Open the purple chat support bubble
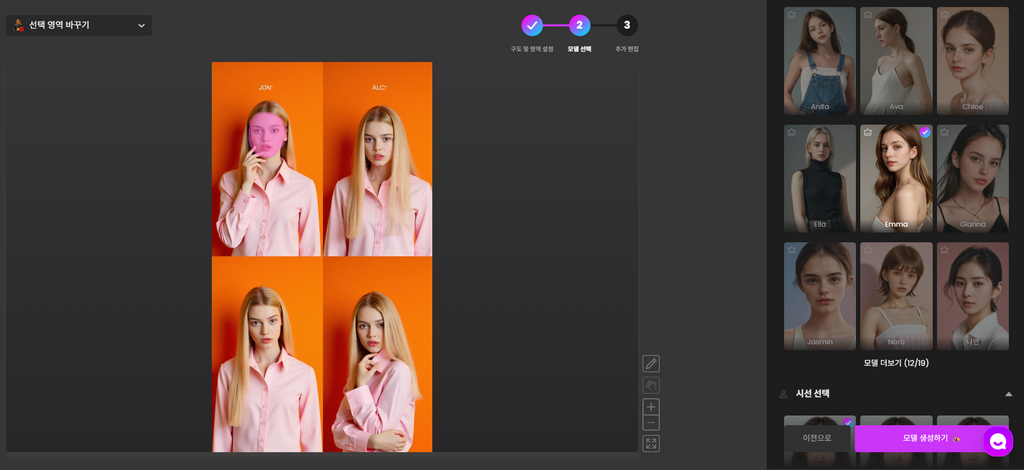 998,442
